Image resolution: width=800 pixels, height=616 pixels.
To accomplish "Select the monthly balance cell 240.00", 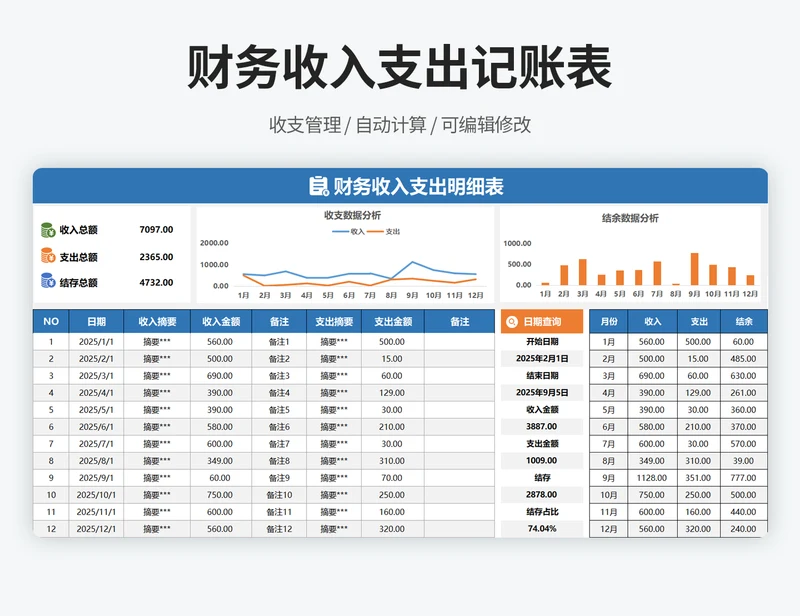I will pos(743,529).
